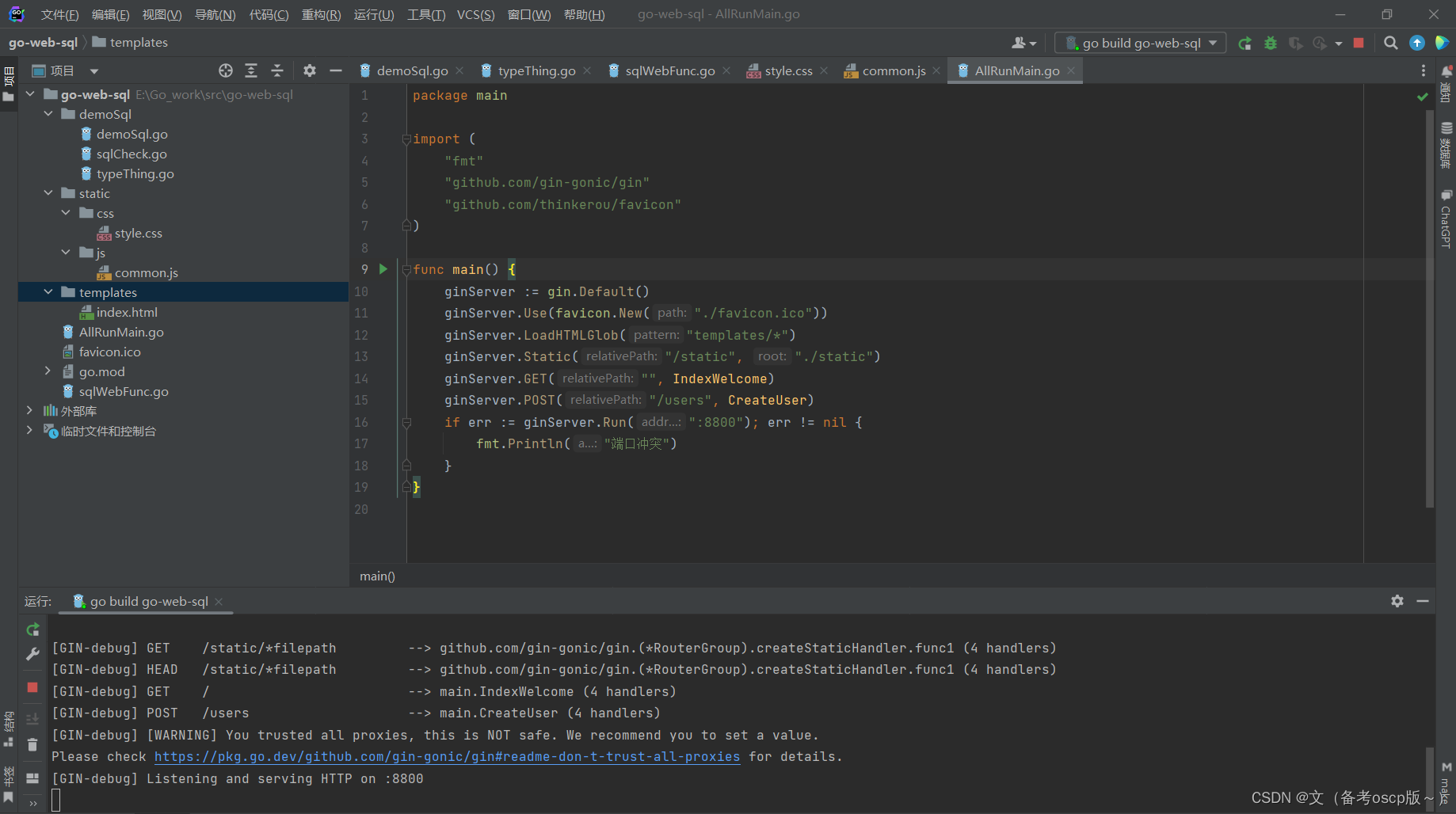Select opened file with crosshair icon
1456x814 pixels.
point(226,70)
